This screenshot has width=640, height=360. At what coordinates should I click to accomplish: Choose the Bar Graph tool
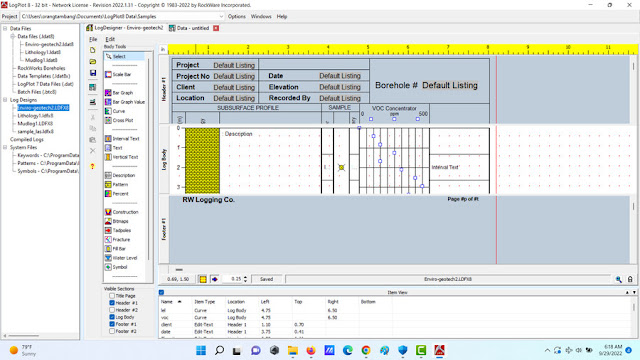click(119, 93)
